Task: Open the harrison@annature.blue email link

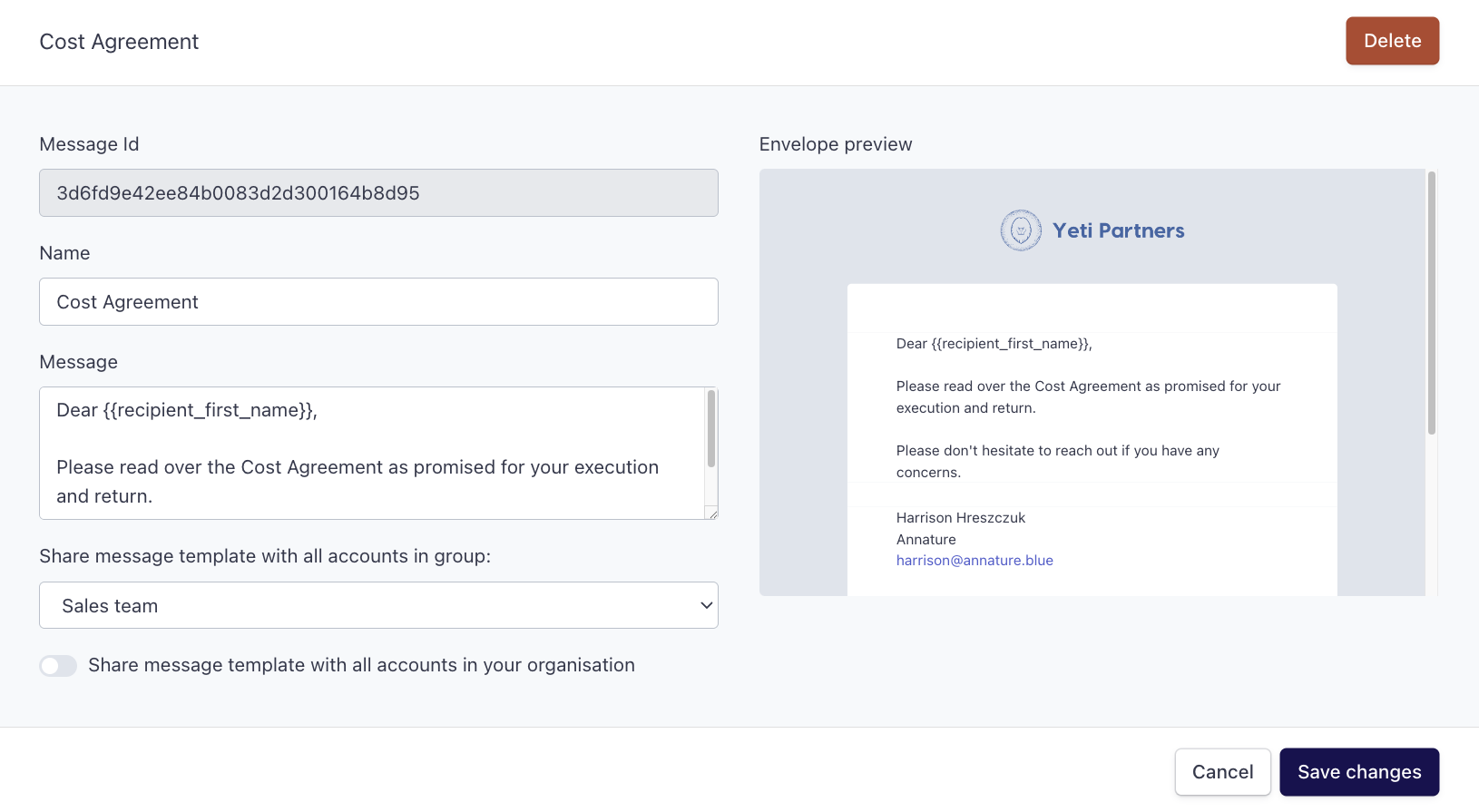Action: click(x=975, y=561)
